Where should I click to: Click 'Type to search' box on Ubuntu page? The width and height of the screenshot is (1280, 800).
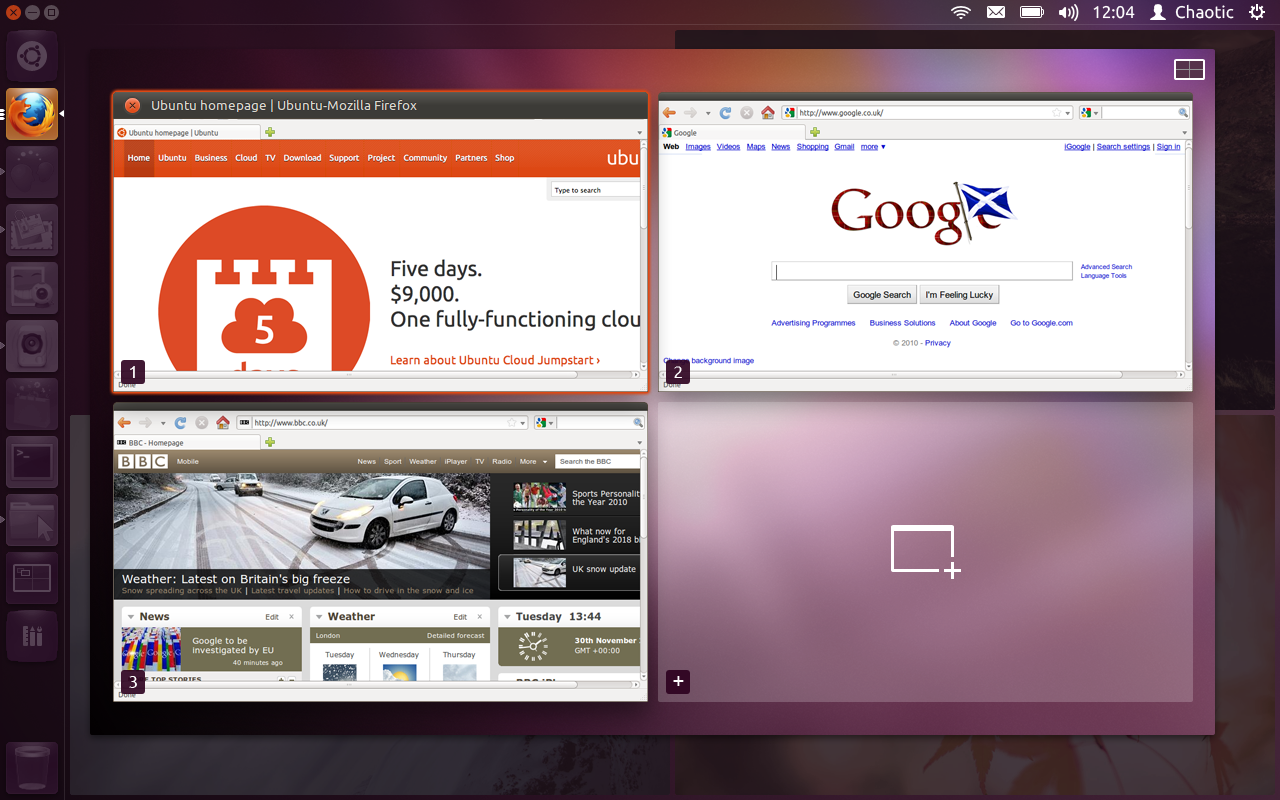coord(594,190)
